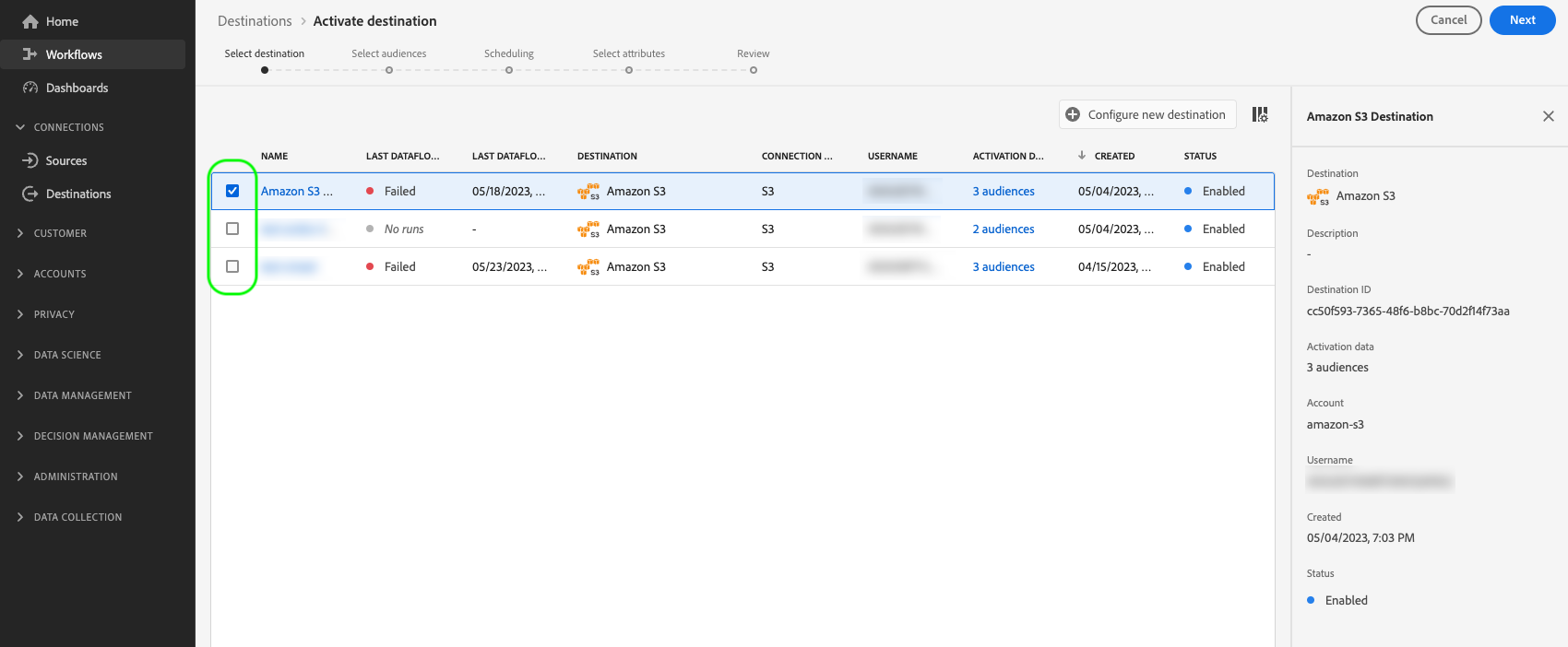This screenshot has height=647, width=1568.
Task: Close the Amazon S3 Destination panel
Action: point(1549,116)
